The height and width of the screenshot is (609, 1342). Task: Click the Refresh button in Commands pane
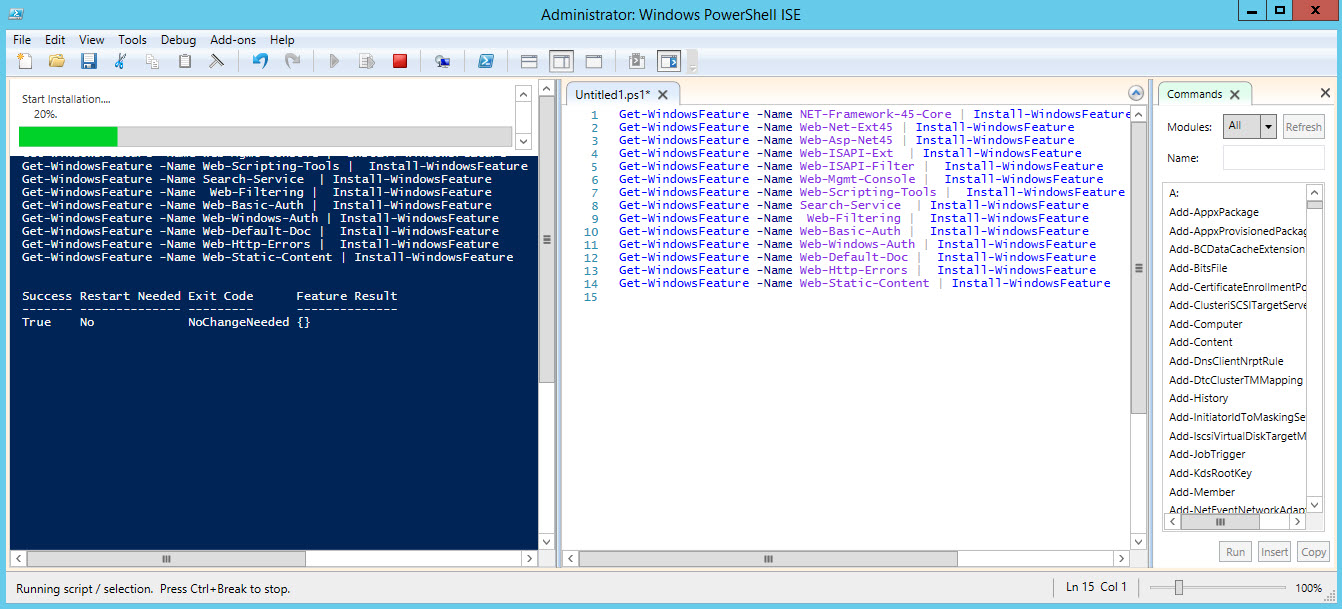pos(1303,126)
